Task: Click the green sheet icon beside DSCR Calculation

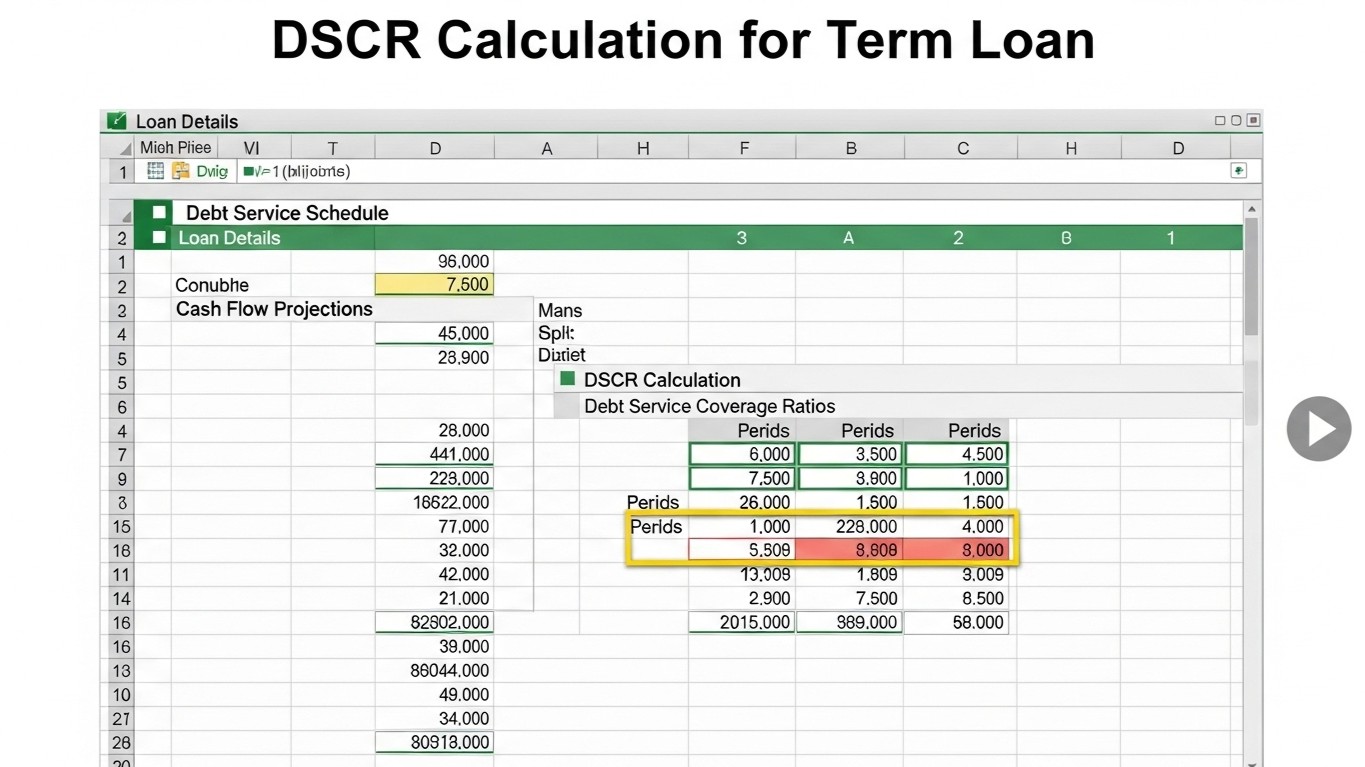Action: (567, 380)
